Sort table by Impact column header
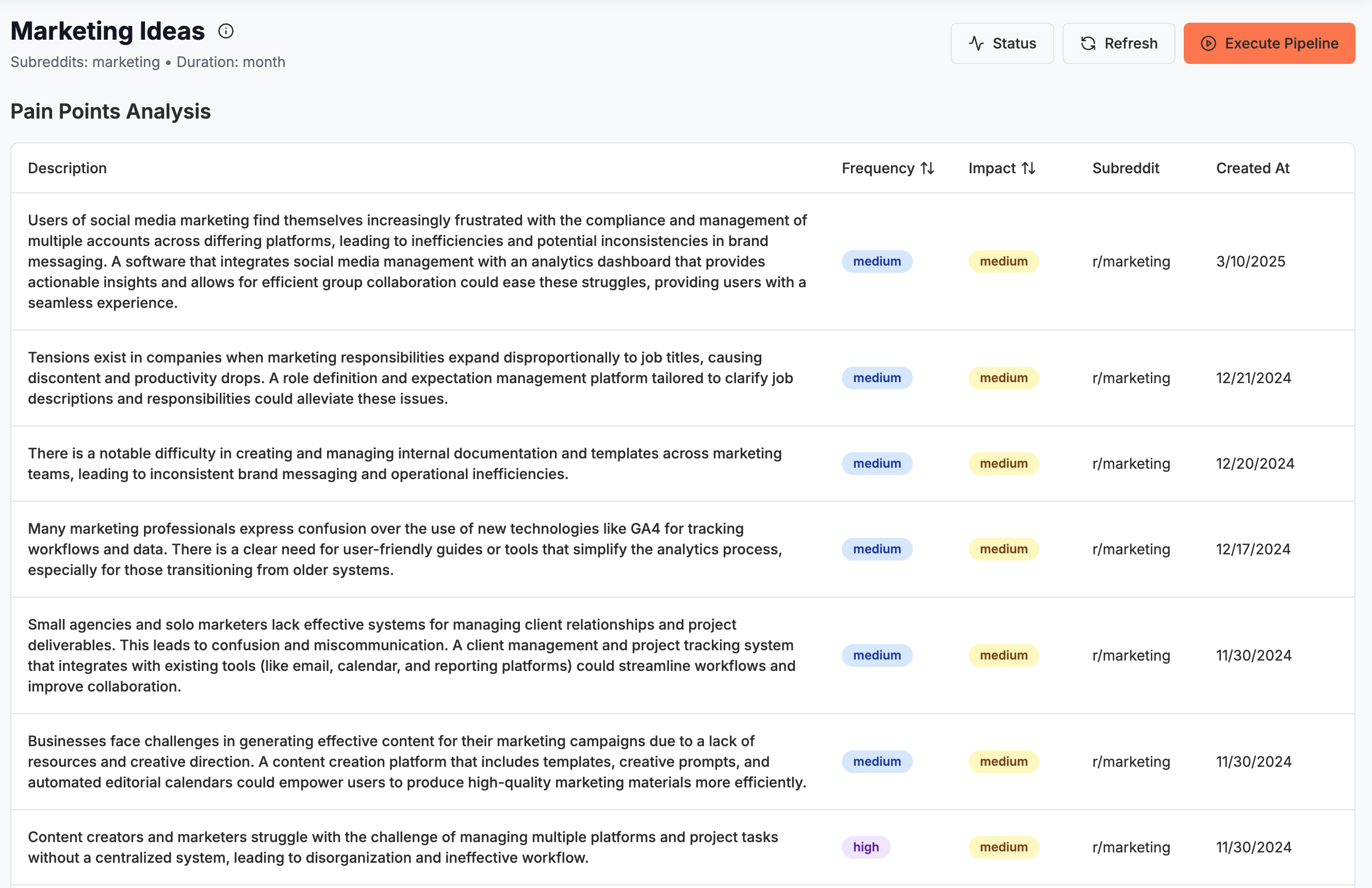This screenshot has width=1372, height=888. (991, 168)
